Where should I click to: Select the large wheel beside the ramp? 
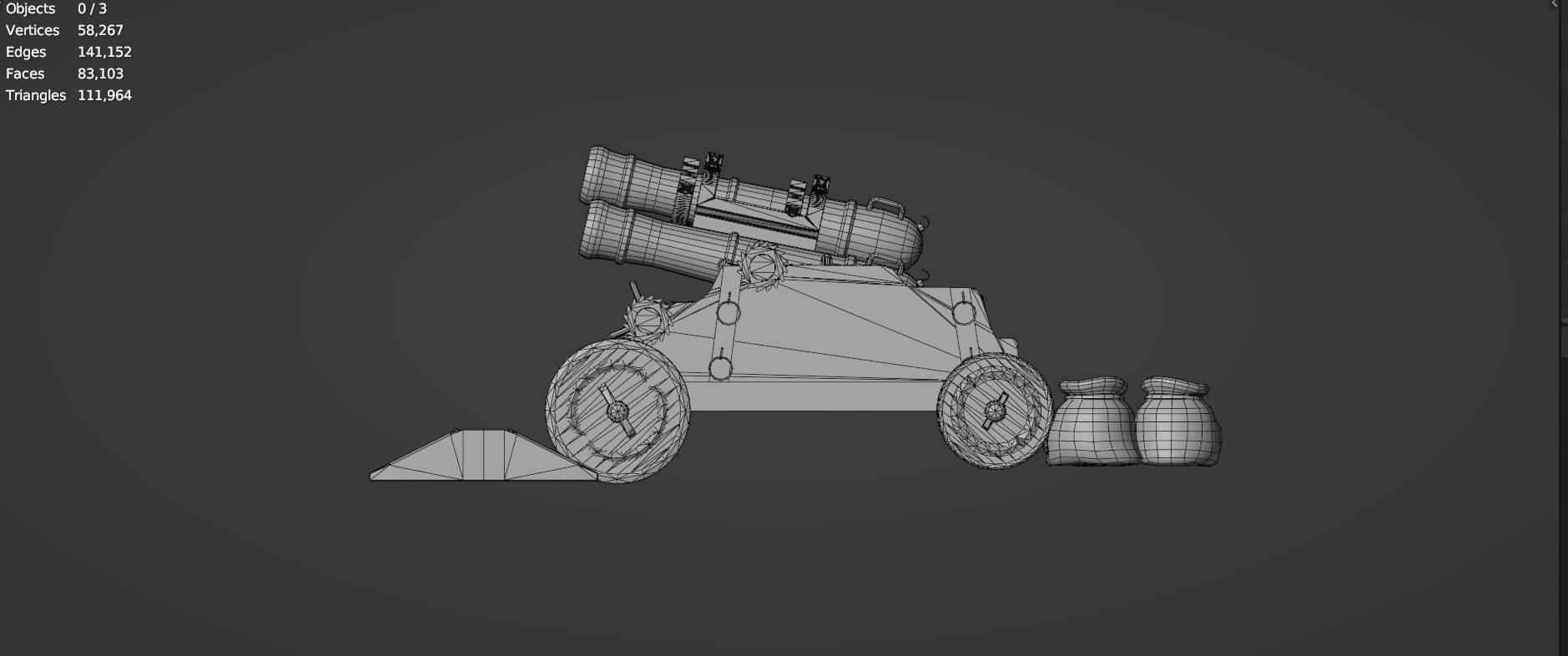click(618, 411)
